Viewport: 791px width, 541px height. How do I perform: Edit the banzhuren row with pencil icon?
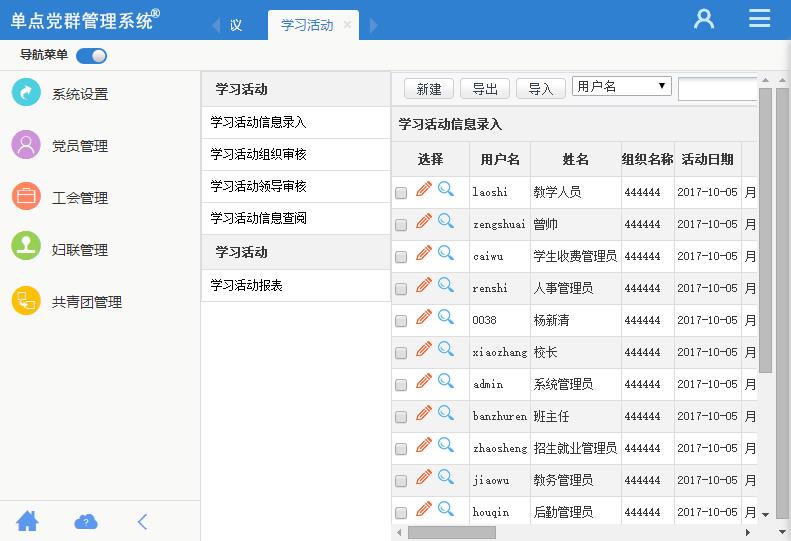pyautogui.click(x=424, y=413)
